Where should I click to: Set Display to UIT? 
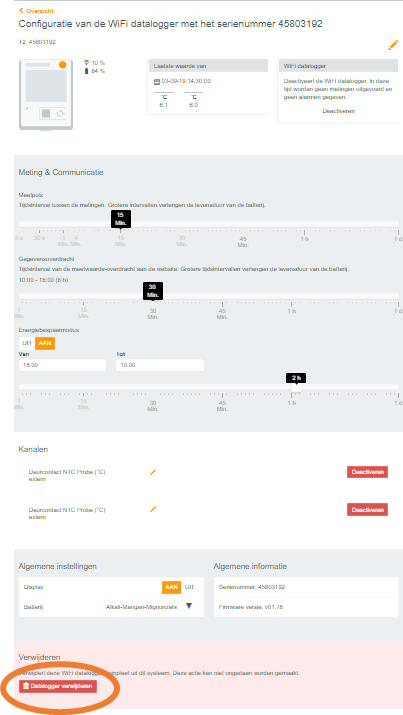[x=189, y=587]
